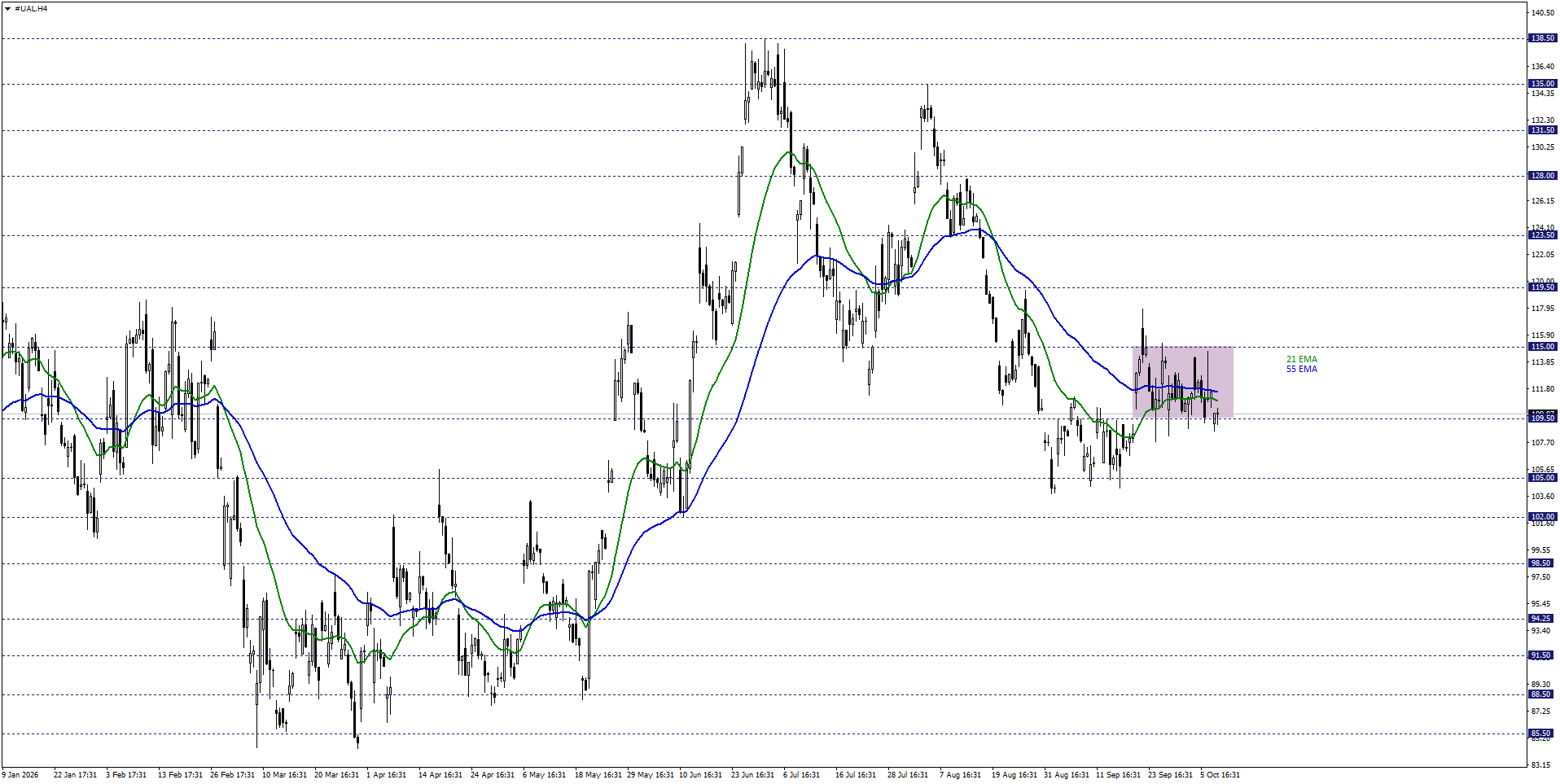Select the 123.50 level price tag
1560x784 pixels.
1543,235
